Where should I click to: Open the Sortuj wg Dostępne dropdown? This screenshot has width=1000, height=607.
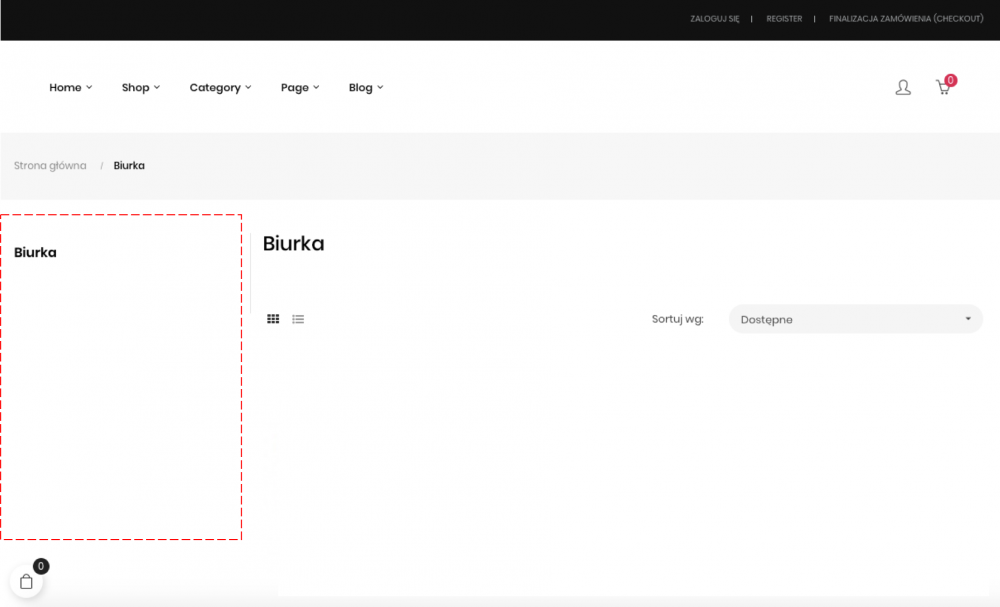pyautogui.click(x=855, y=319)
